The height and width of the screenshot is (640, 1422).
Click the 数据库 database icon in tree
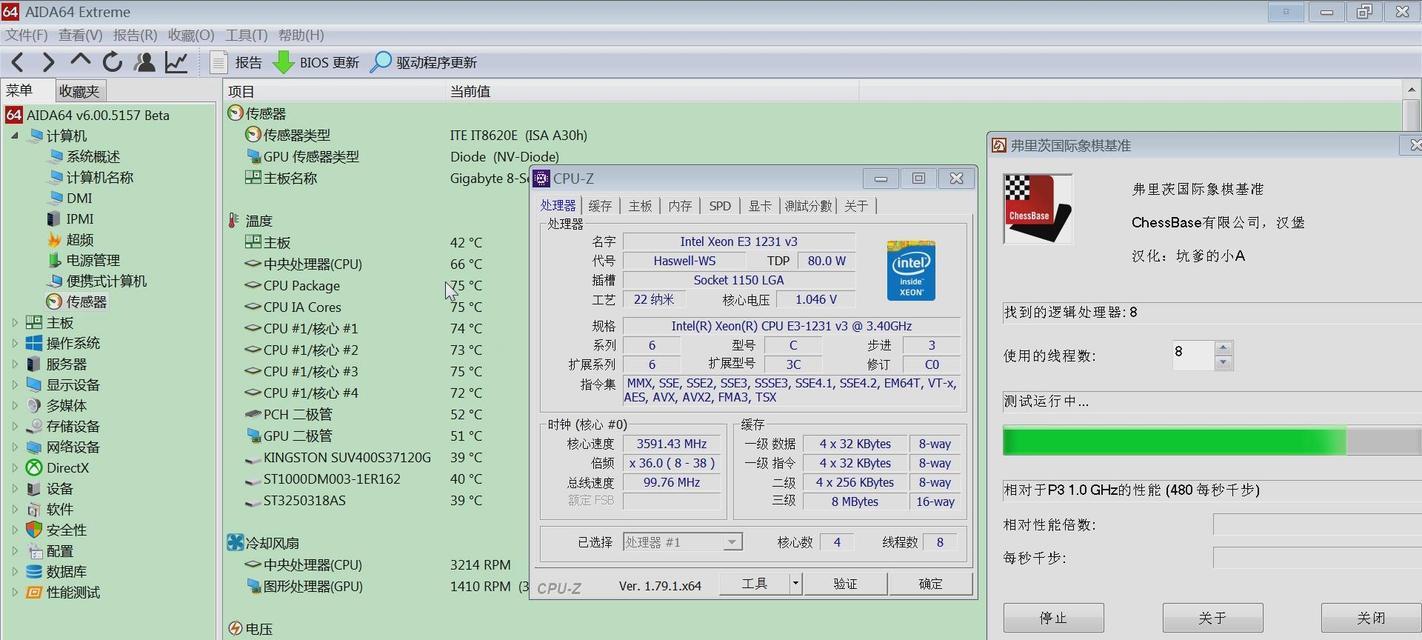tap(34, 571)
